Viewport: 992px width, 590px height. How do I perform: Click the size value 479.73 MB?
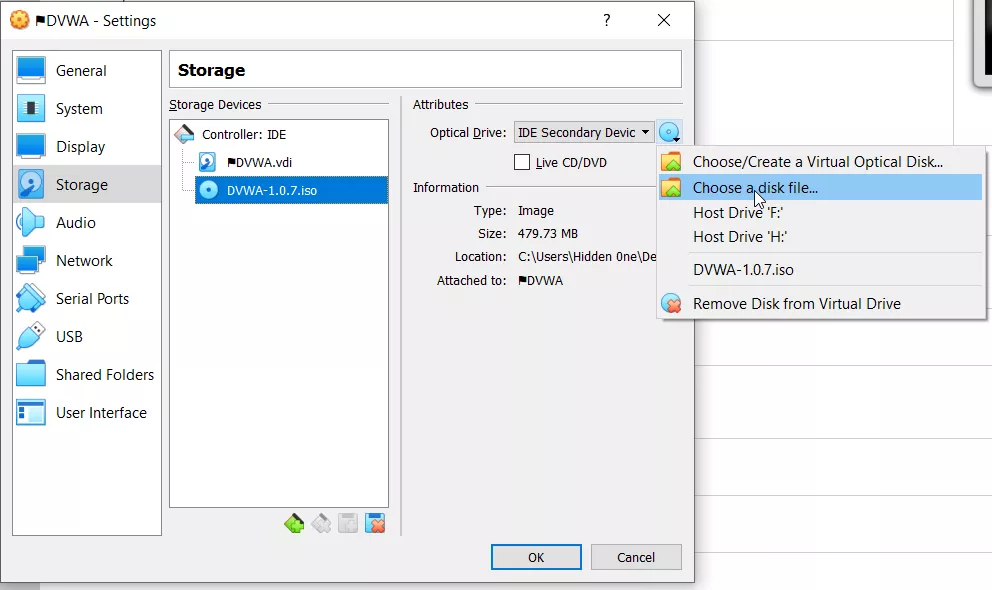coord(548,233)
